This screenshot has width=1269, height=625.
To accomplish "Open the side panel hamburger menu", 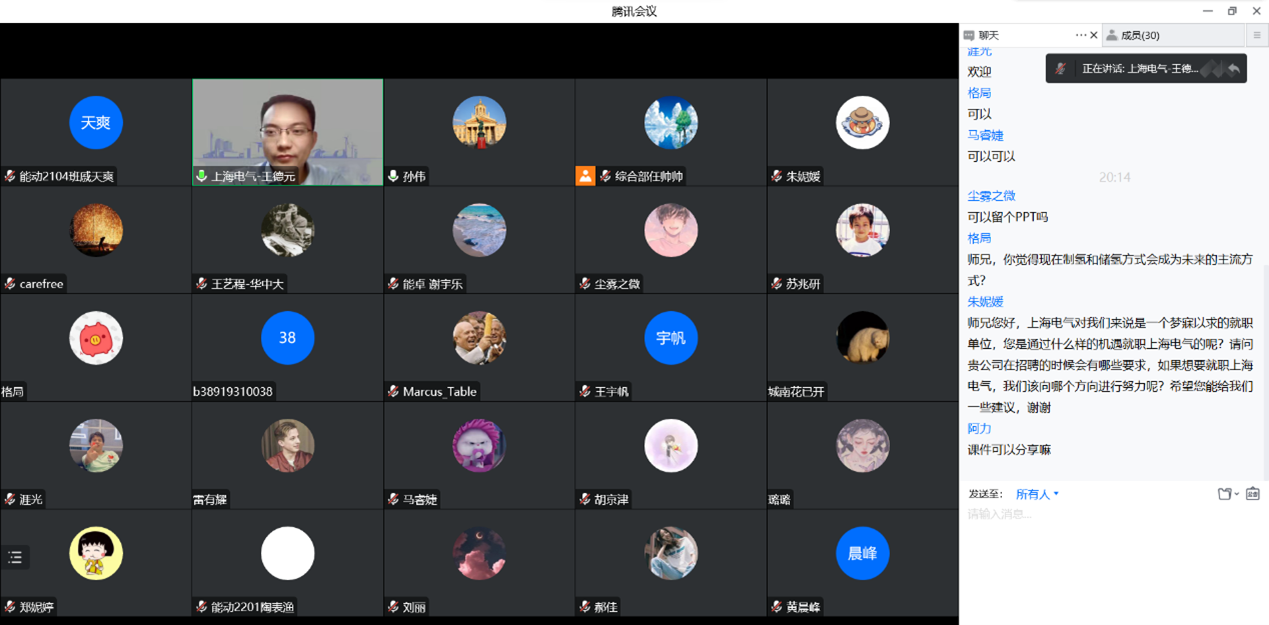I will [x=1257, y=35].
